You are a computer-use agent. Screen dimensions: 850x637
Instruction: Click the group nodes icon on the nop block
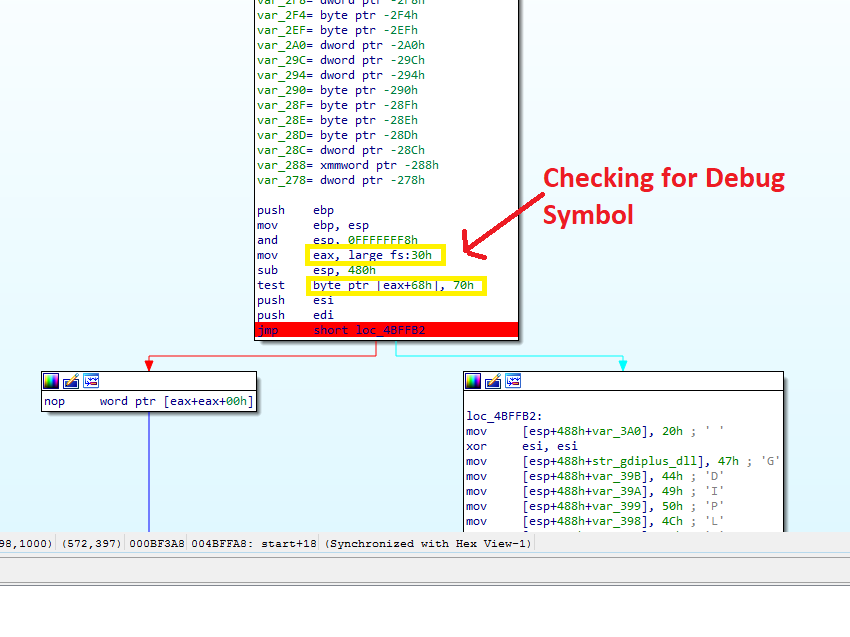(91, 381)
